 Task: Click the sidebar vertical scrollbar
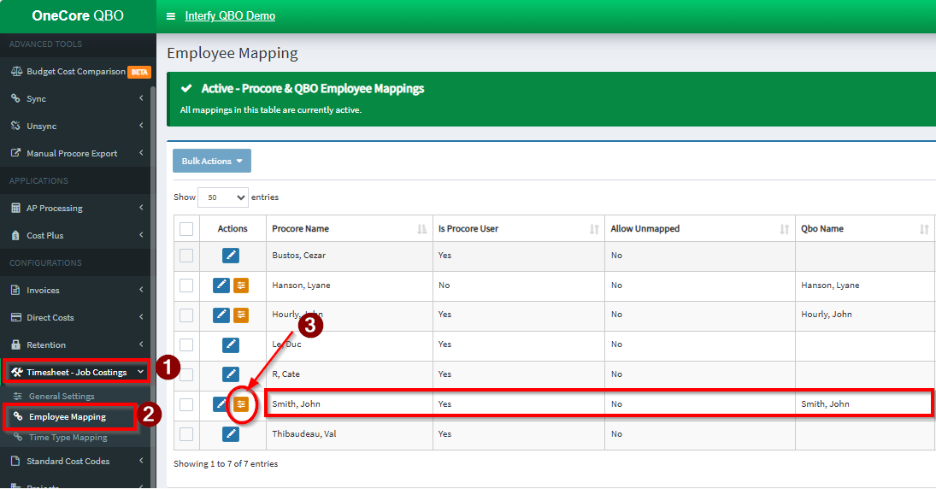tap(153, 287)
